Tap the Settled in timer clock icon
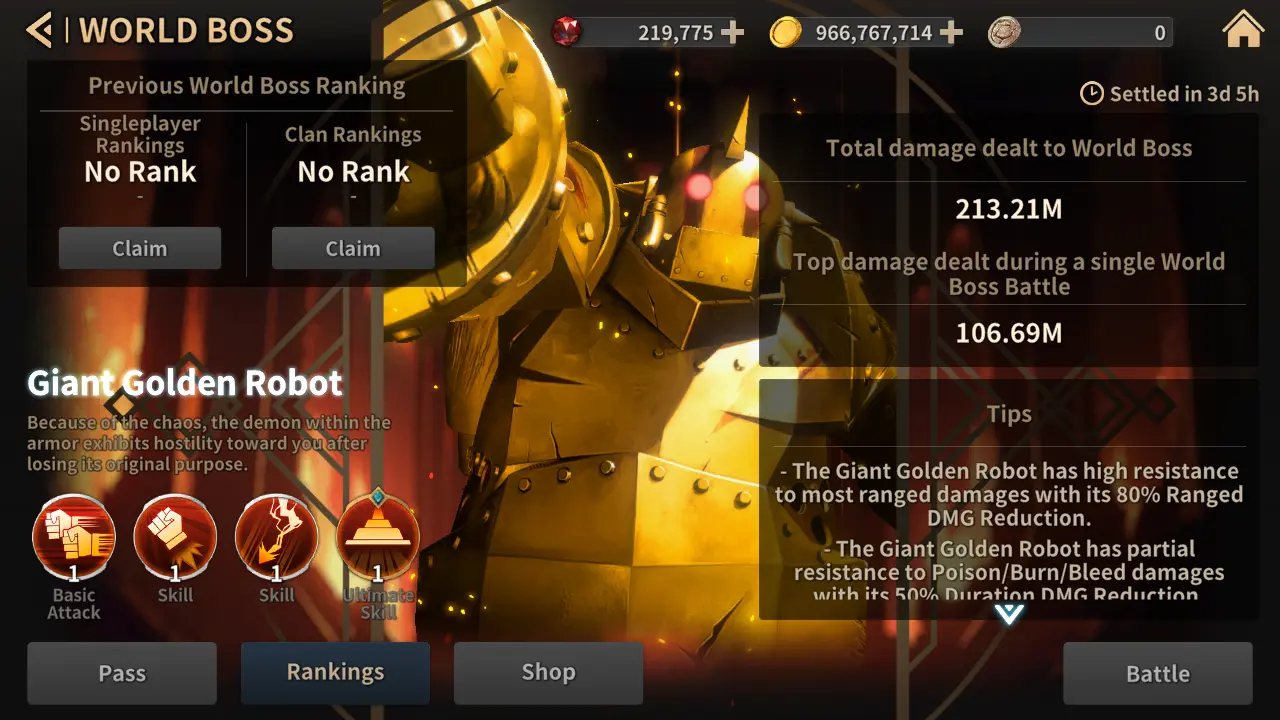Image resolution: width=1280 pixels, height=720 pixels. point(1092,94)
